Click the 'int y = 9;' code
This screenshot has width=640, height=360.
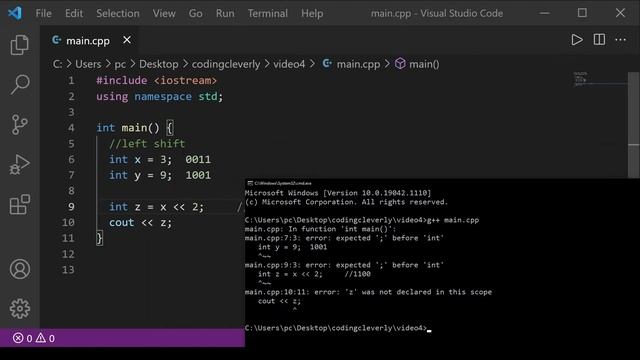pos(140,175)
